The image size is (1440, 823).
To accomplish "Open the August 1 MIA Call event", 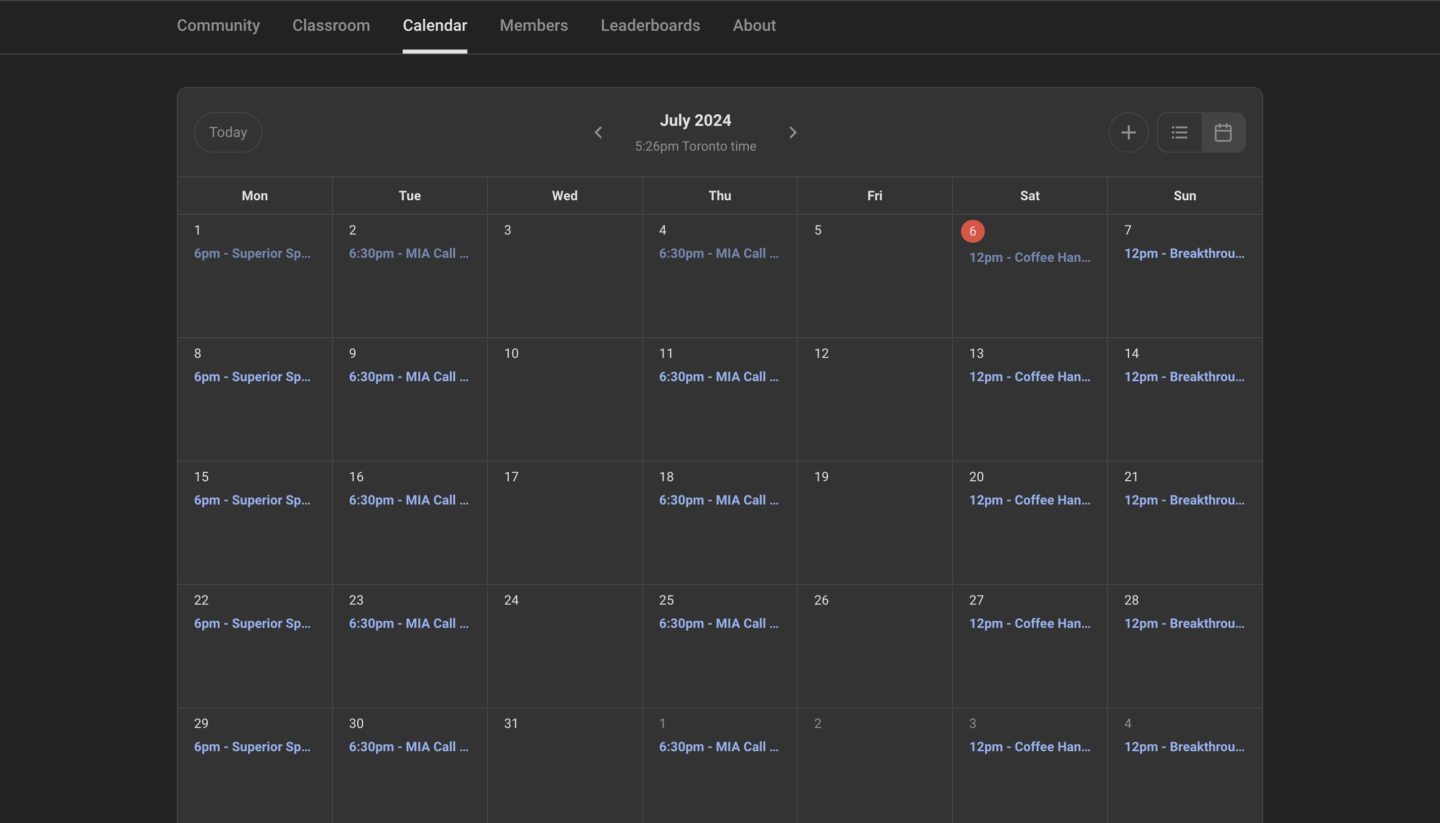I will pos(719,747).
